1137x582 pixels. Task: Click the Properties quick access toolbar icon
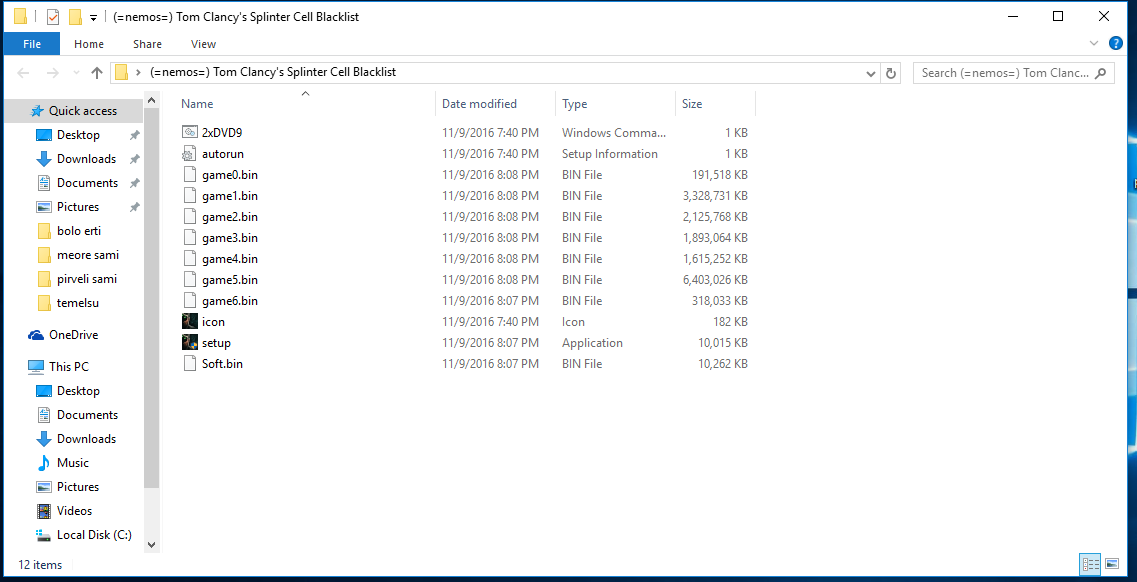coord(52,17)
